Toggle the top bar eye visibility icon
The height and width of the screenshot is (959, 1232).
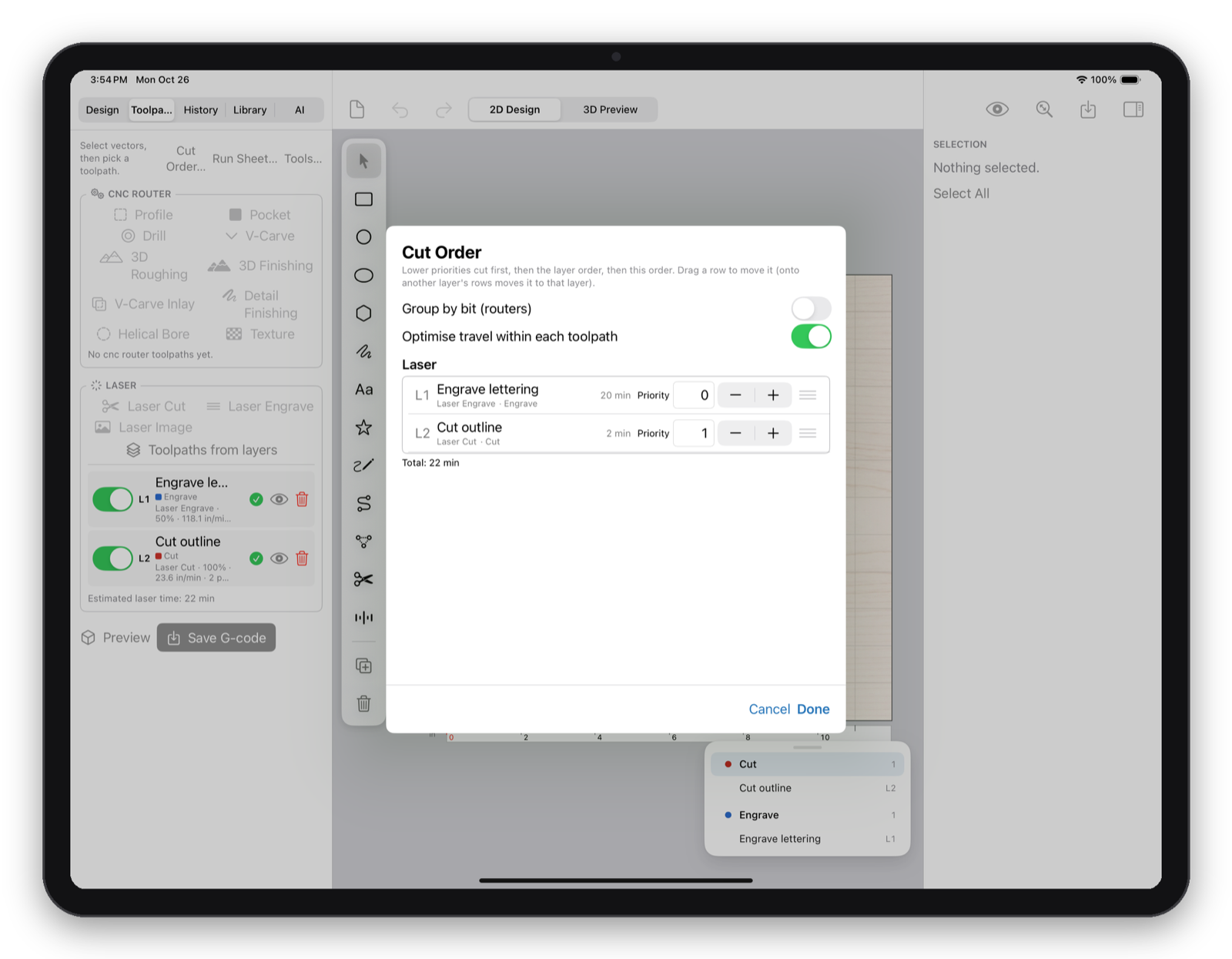[997, 109]
